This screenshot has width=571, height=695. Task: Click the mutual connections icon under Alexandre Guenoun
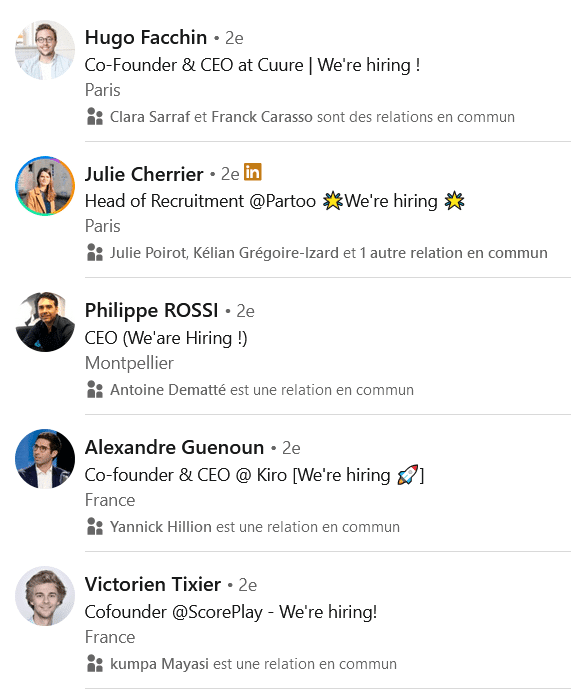coord(95,527)
